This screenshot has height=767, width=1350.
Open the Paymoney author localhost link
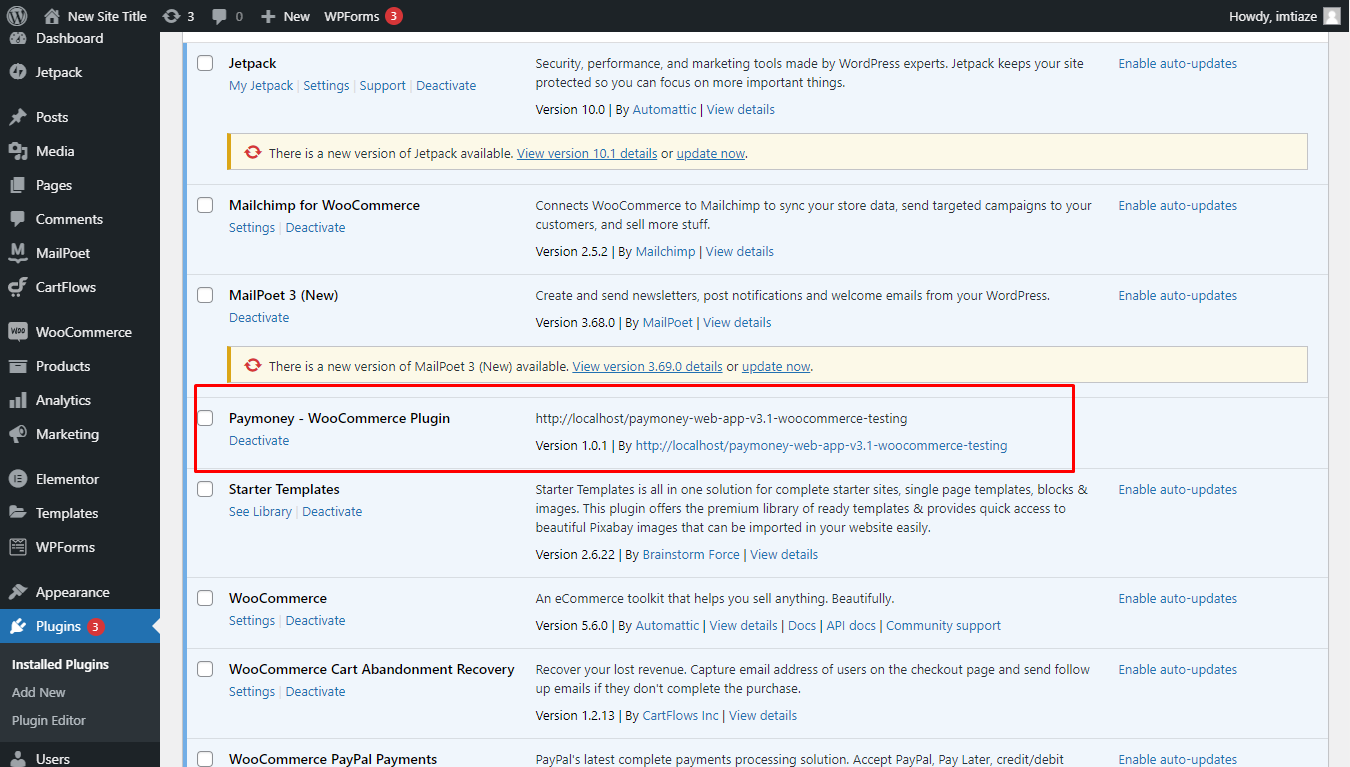coord(821,445)
